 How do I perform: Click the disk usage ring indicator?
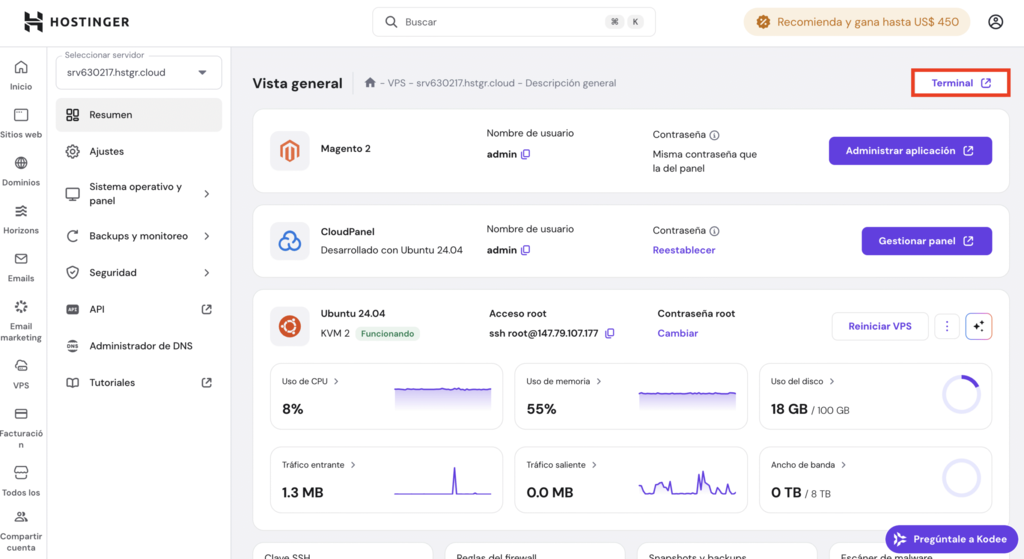(x=961, y=394)
